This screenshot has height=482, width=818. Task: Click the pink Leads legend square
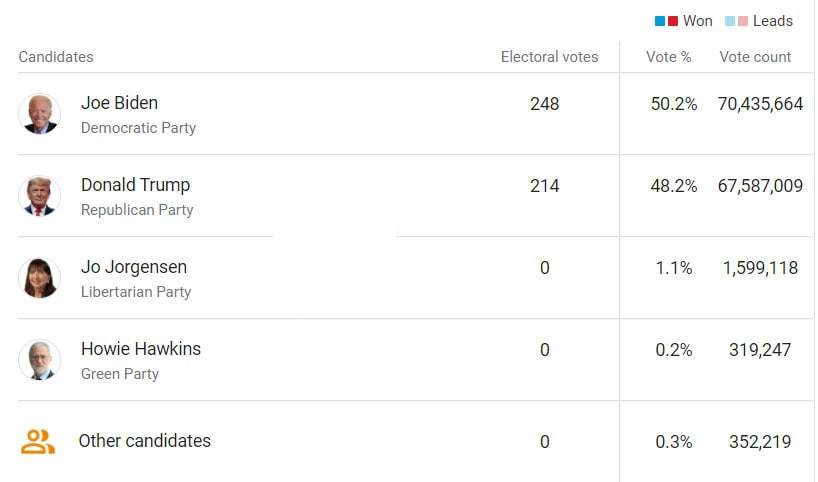click(x=743, y=21)
